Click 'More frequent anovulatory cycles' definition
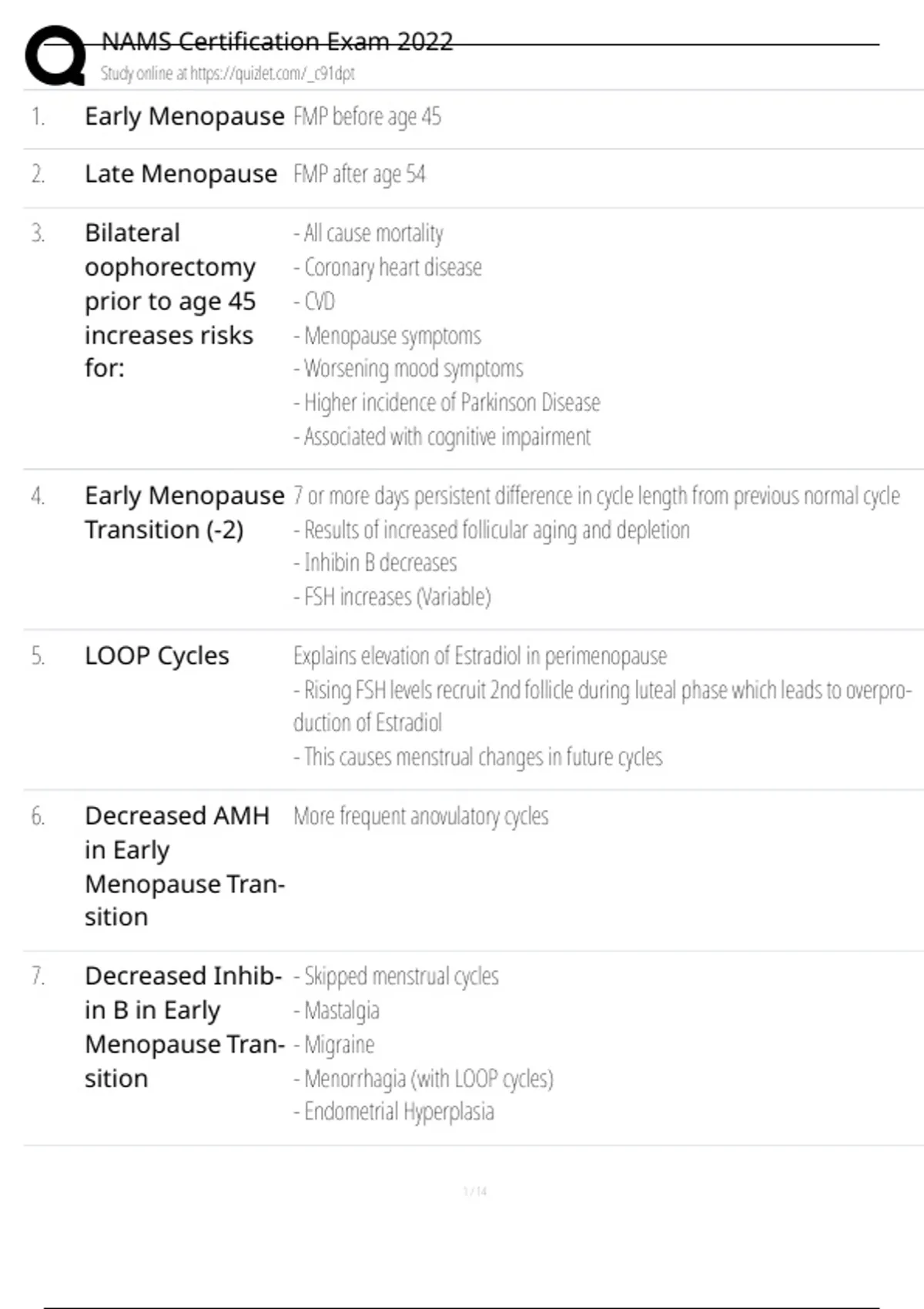This screenshot has width=924, height=1309. [420, 816]
